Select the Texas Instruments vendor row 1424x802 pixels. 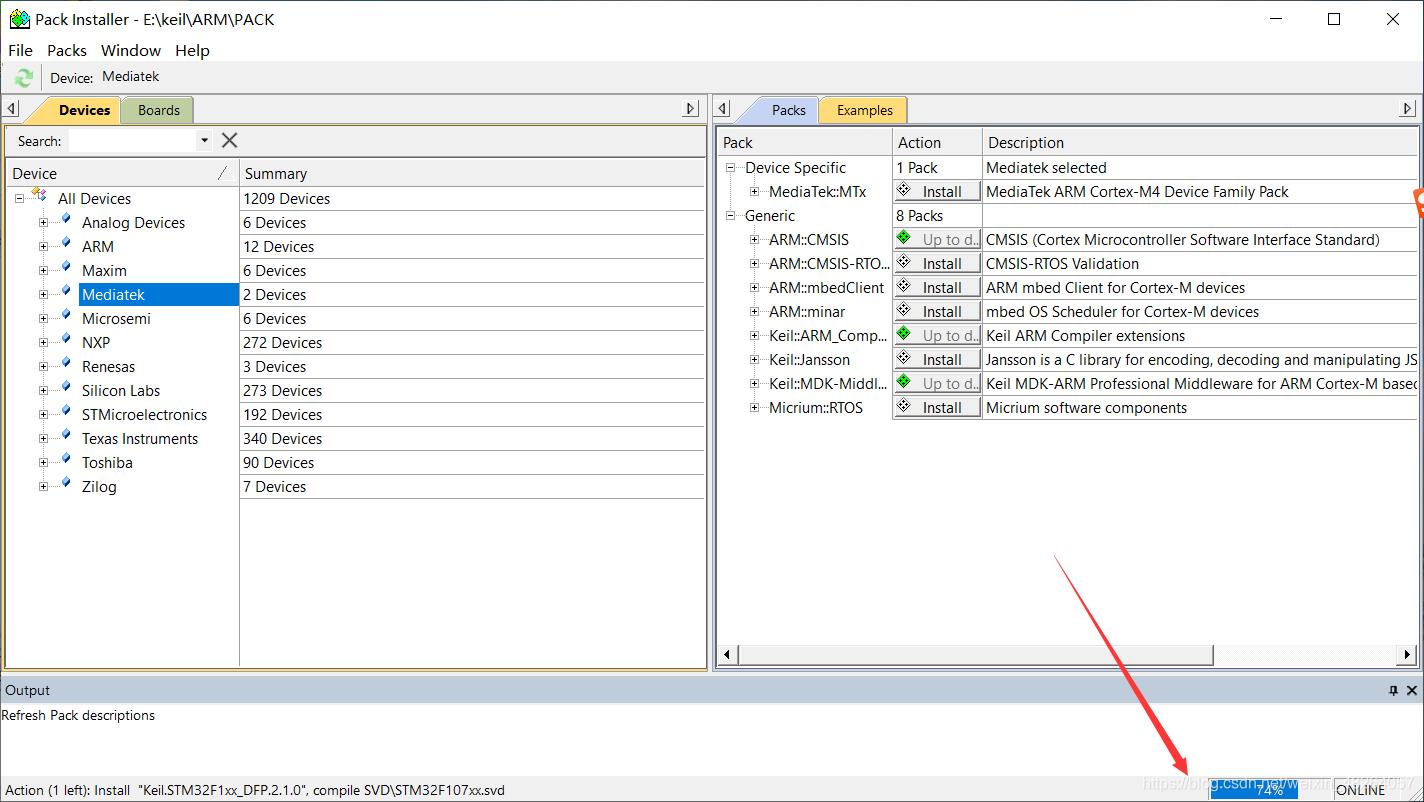click(x=139, y=439)
